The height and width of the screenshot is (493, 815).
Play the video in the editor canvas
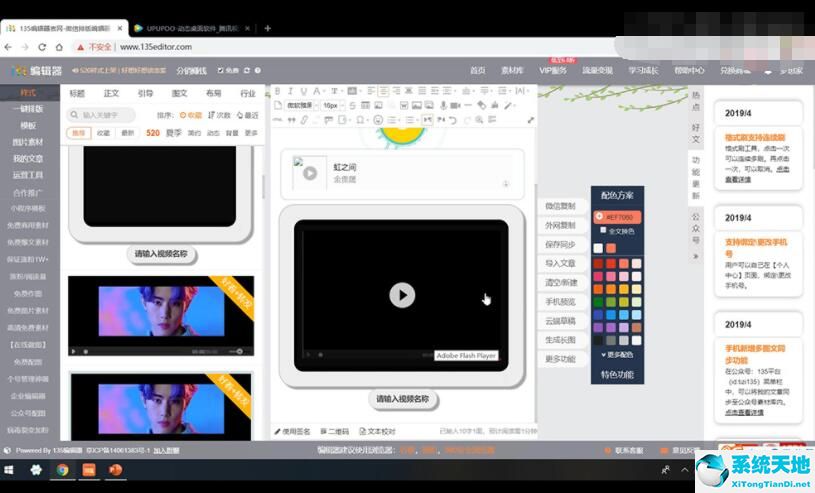(401, 294)
